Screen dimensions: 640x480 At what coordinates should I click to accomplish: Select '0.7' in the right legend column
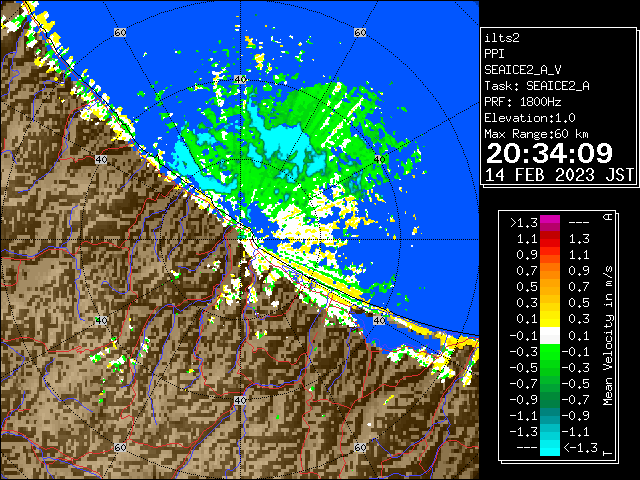coord(579,287)
